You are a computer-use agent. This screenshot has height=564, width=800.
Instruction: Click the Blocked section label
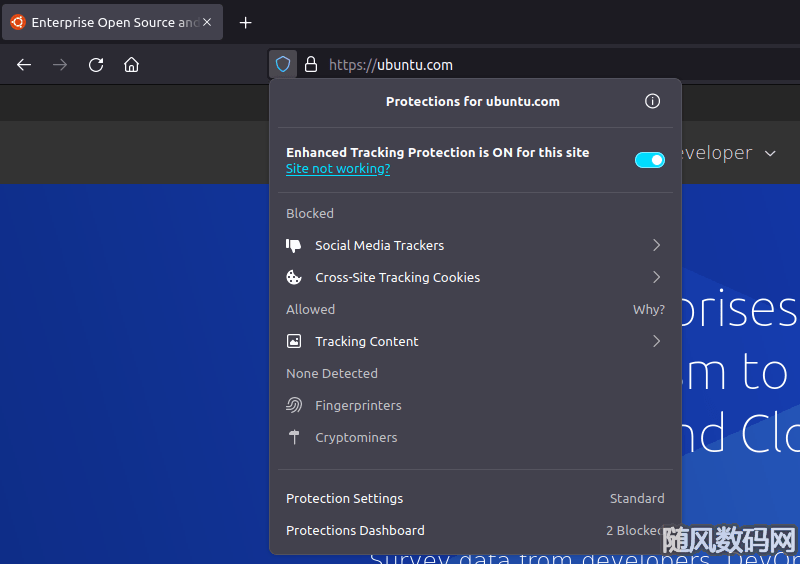point(310,213)
